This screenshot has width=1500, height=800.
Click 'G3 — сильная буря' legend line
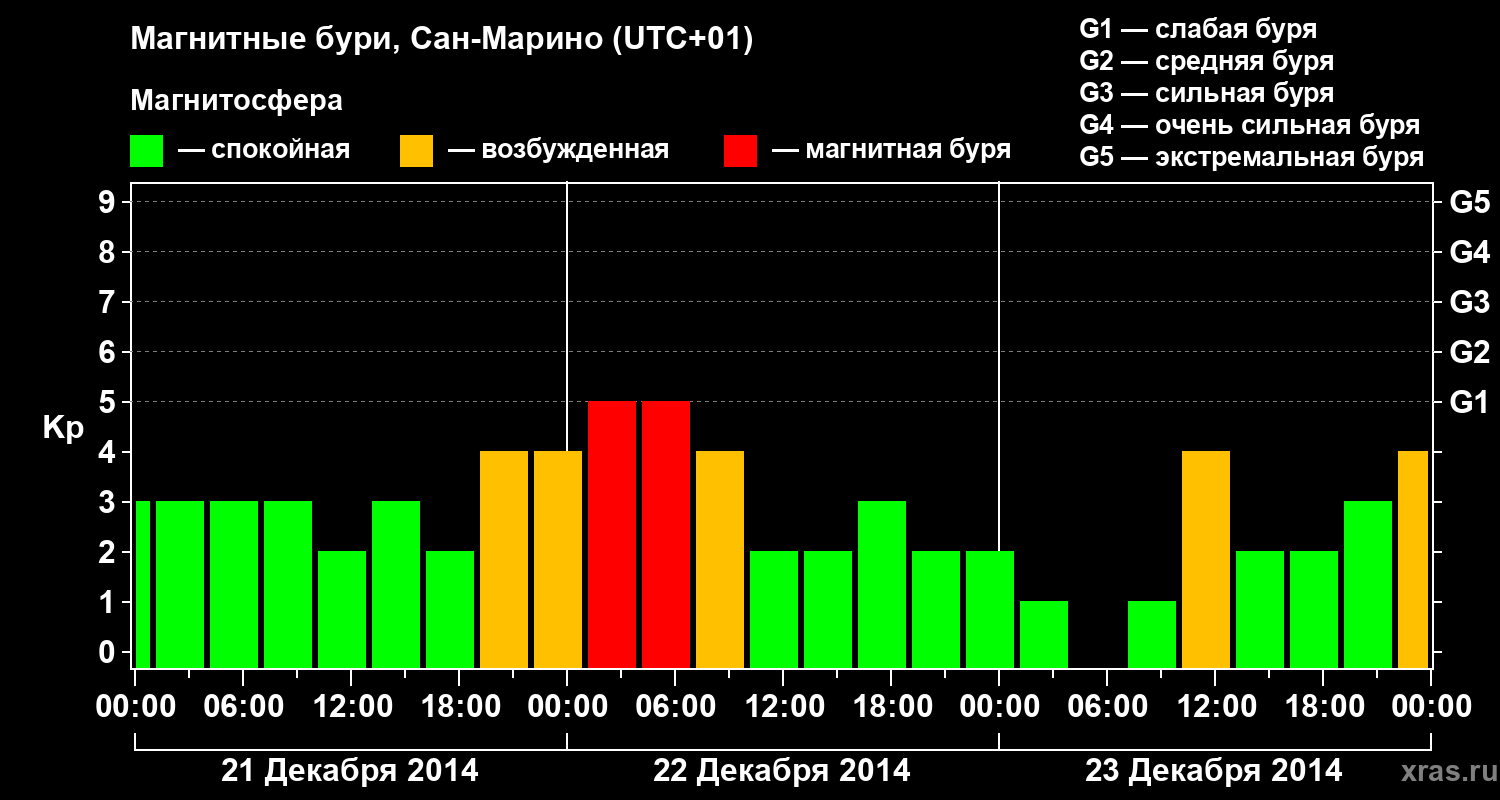1206,93
